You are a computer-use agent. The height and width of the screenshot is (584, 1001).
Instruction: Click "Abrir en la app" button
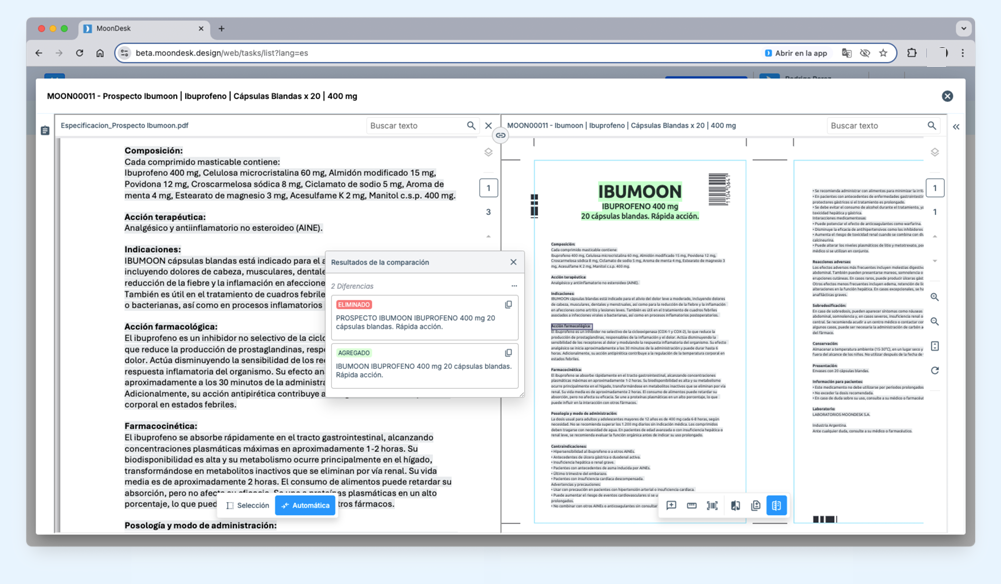point(796,53)
